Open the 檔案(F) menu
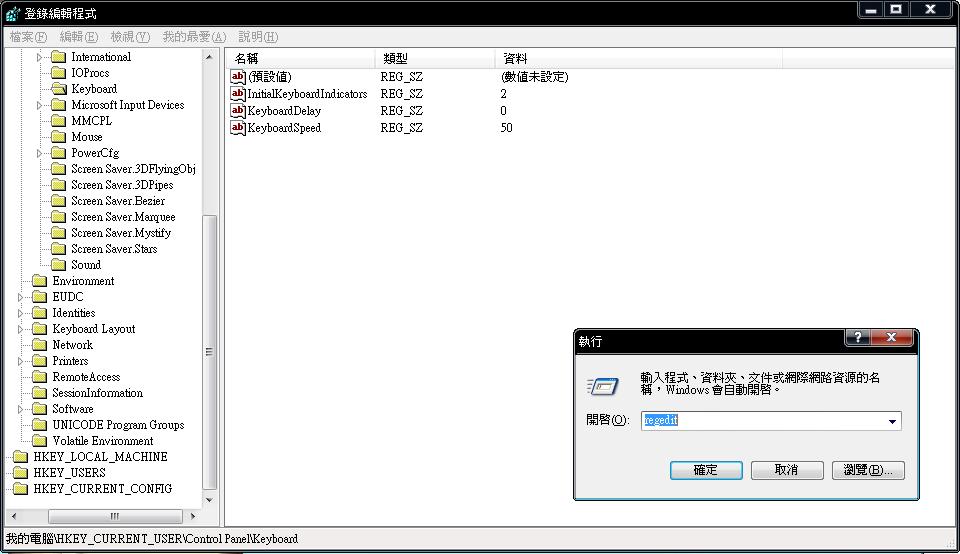 coord(28,37)
